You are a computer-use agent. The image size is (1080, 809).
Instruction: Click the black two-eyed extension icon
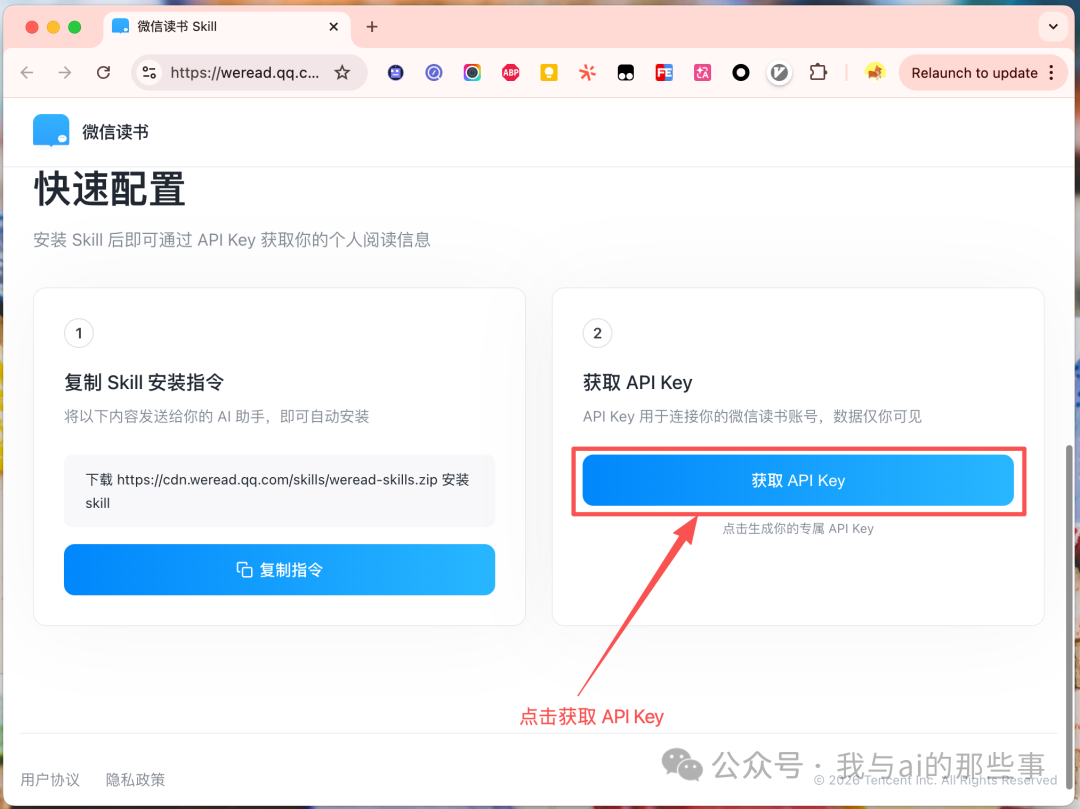[x=625, y=72]
